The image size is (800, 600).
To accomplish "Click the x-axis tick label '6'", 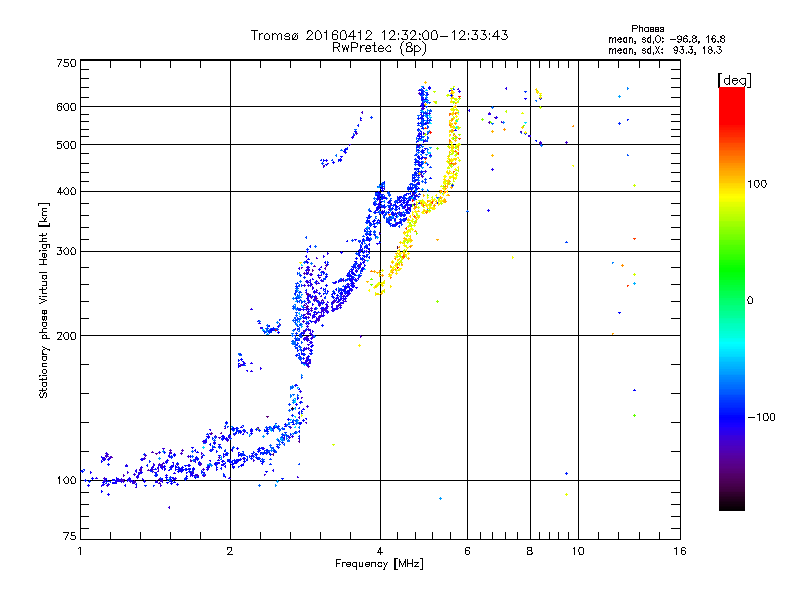I will pos(467,551).
